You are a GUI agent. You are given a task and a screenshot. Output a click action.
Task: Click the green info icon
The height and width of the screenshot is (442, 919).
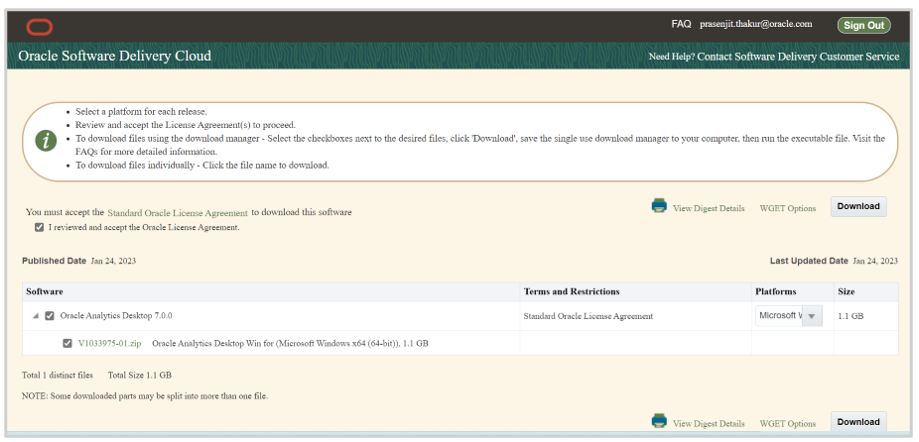tap(46, 141)
